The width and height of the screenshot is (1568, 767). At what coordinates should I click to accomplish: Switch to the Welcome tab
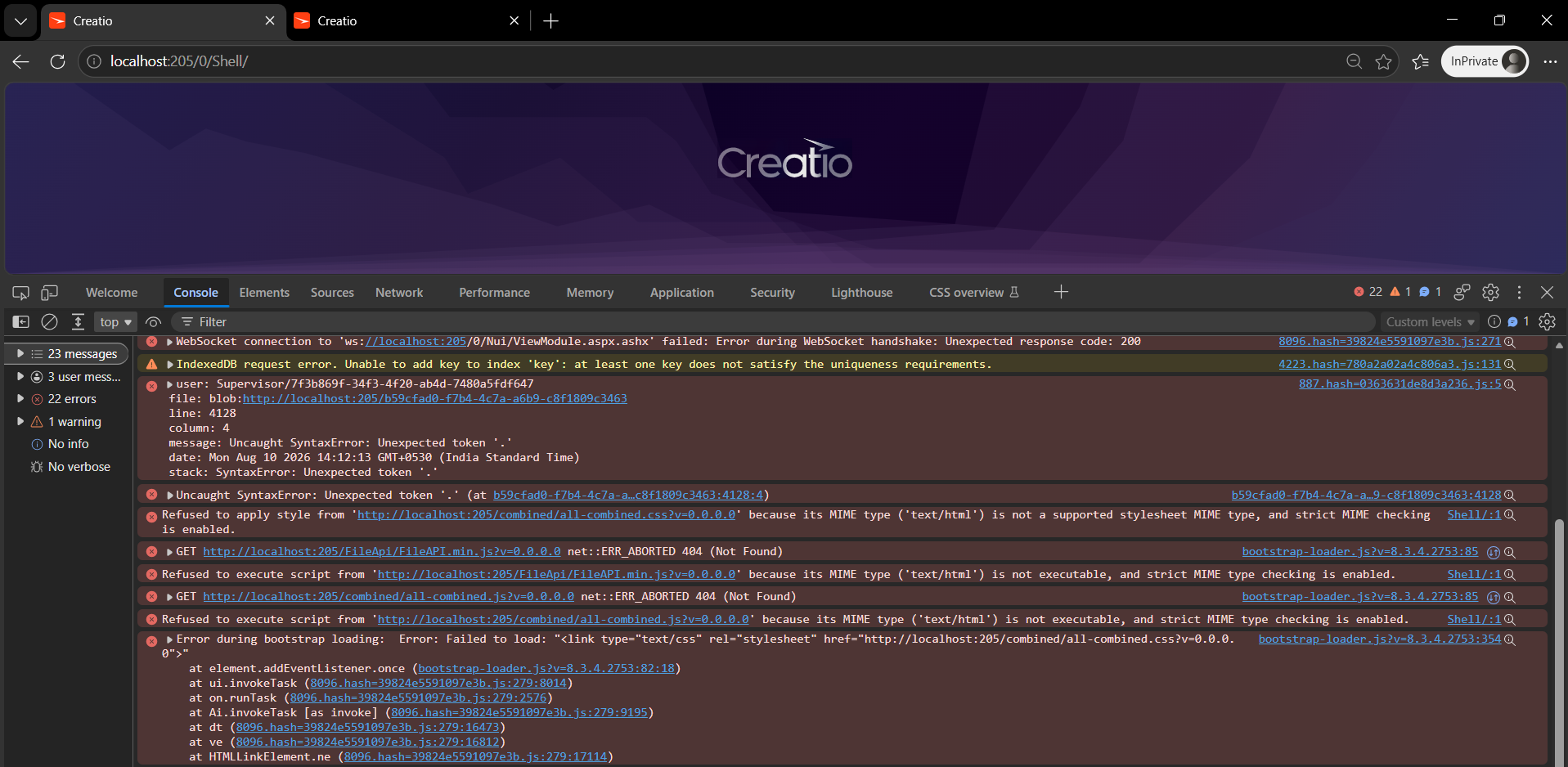coord(111,293)
